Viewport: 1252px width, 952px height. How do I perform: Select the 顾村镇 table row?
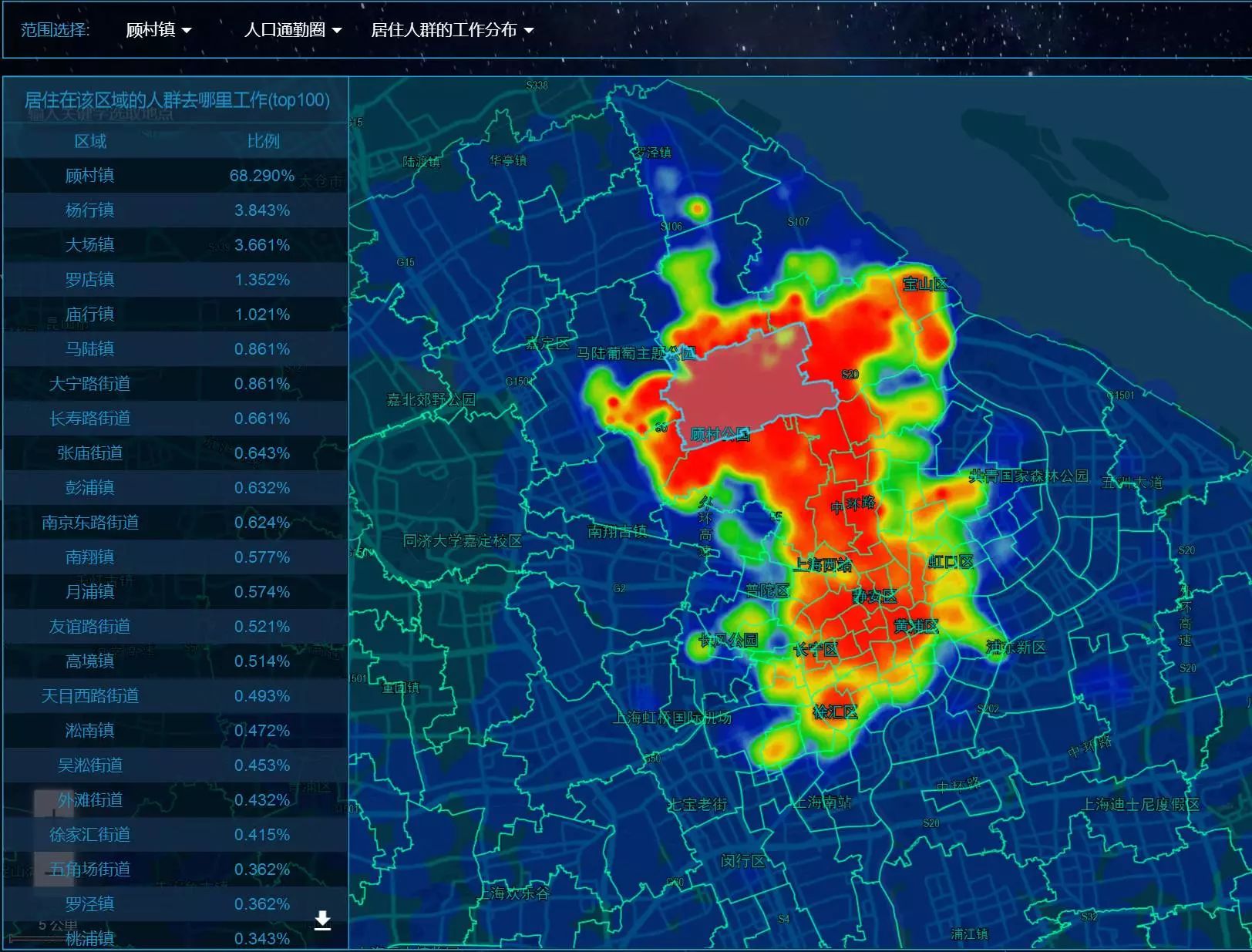(x=176, y=176)
